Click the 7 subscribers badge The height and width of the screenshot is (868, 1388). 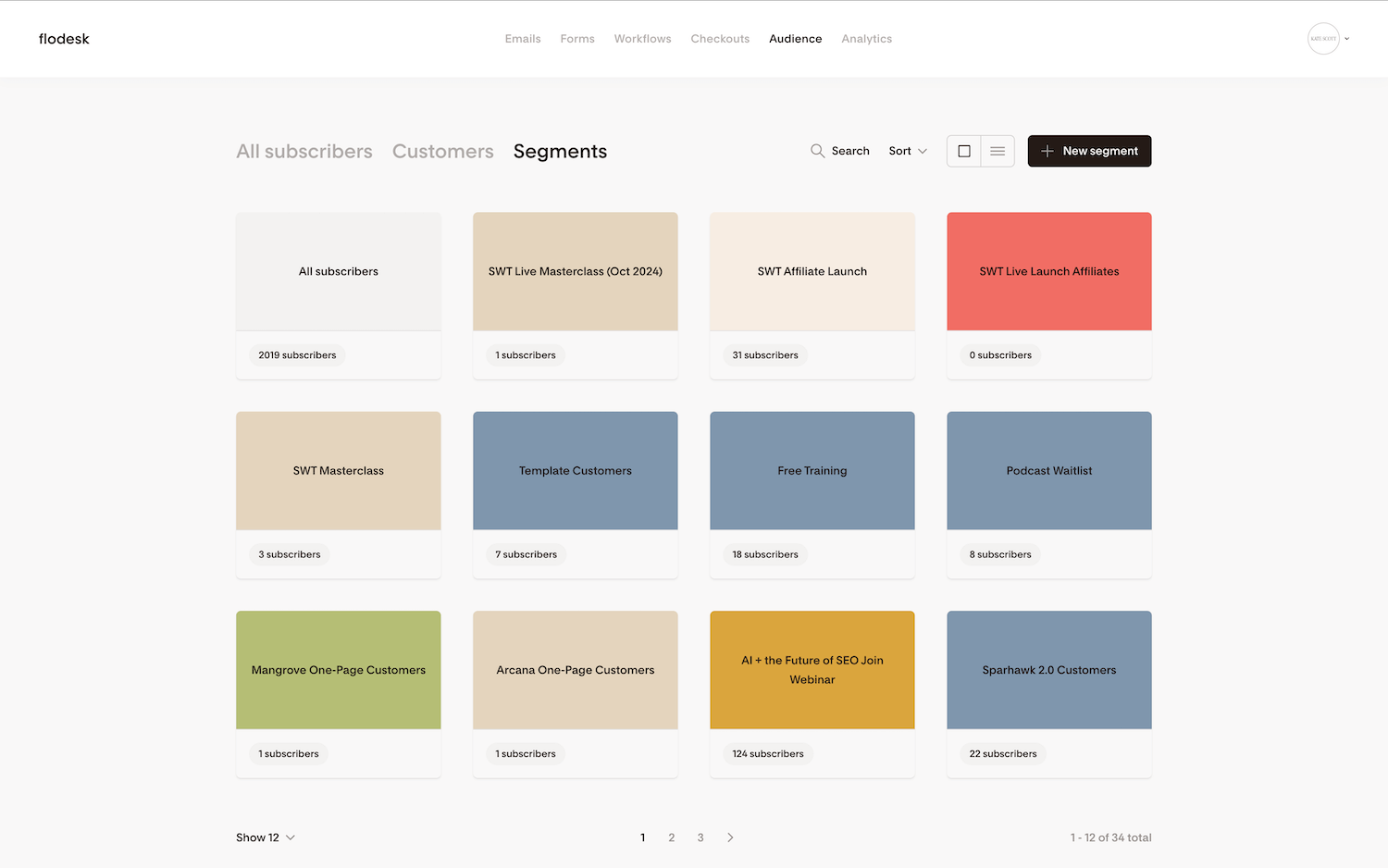[527, 554]
